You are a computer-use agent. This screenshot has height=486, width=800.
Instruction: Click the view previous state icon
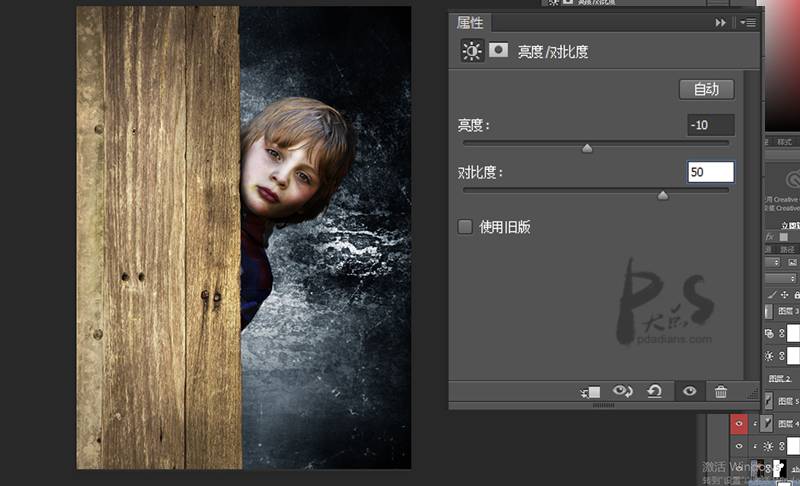(622, 391)
